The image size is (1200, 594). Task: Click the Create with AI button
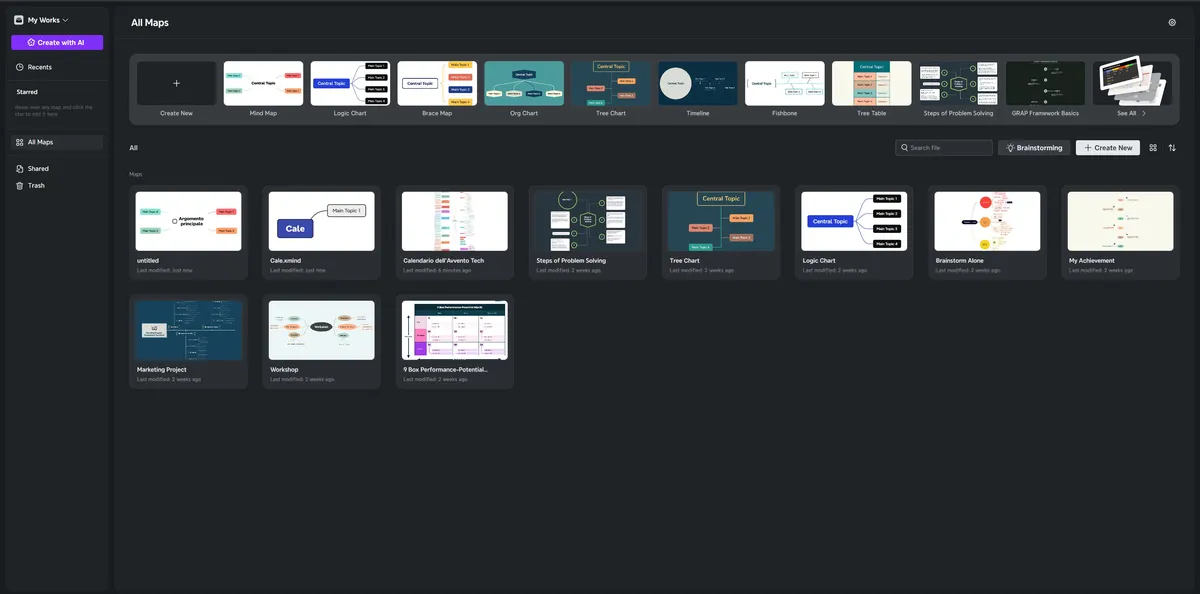point(57,43)
